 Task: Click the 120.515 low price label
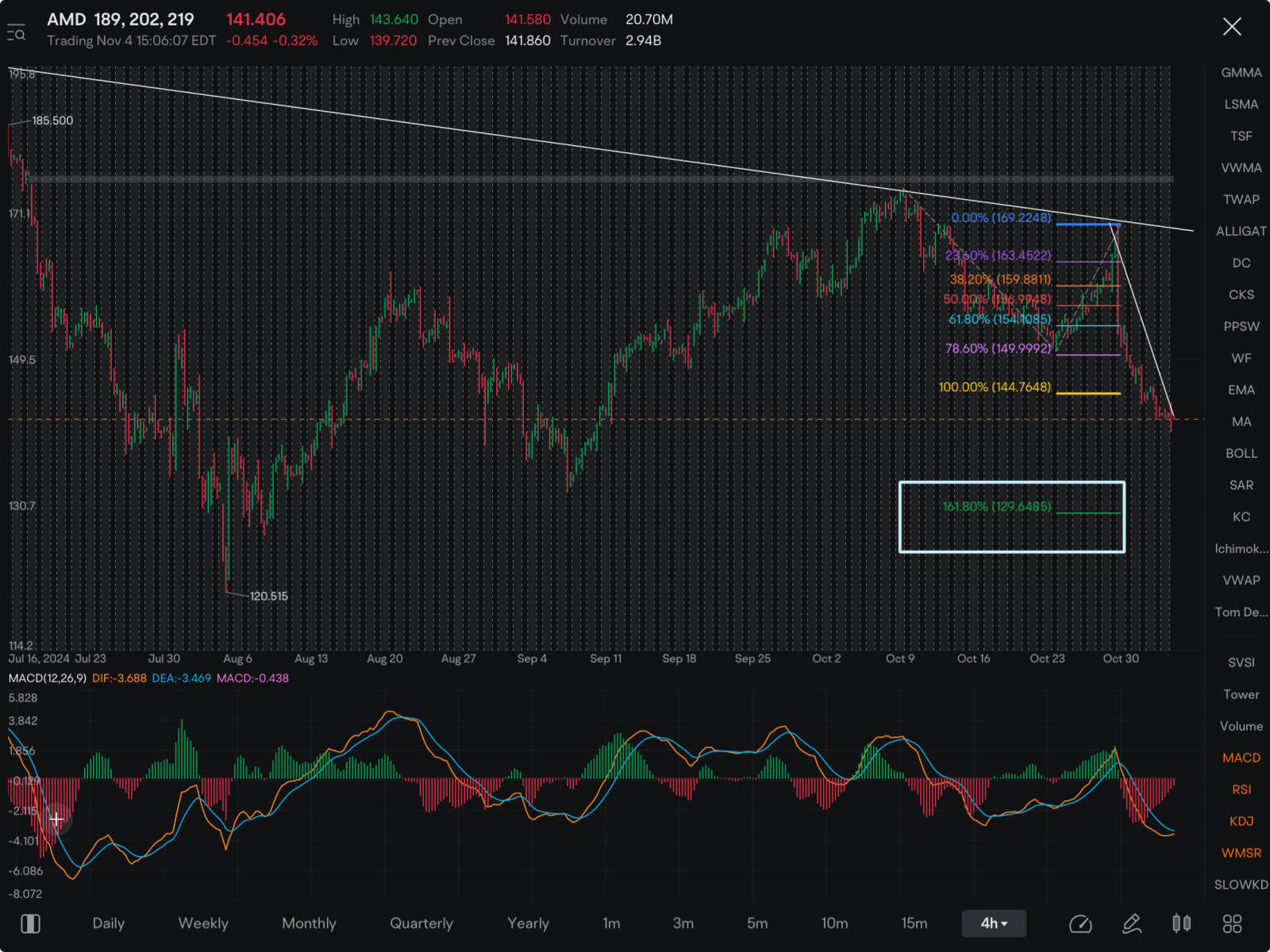coord(269,596)
